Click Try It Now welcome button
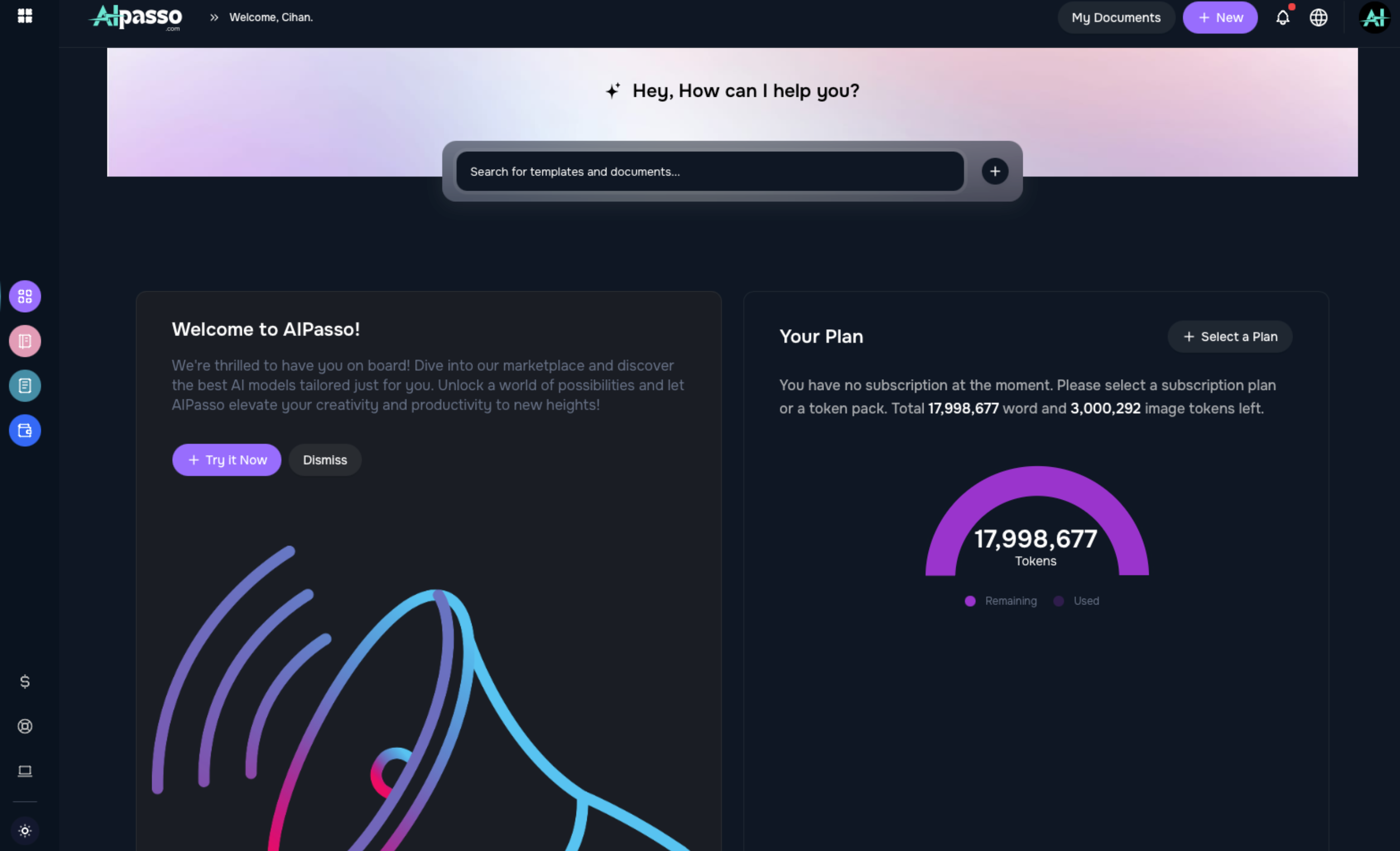 (x=228, y=459)
